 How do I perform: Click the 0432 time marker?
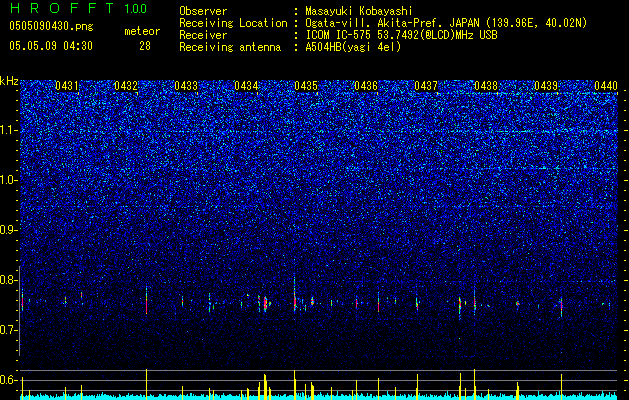coord(126,86)
